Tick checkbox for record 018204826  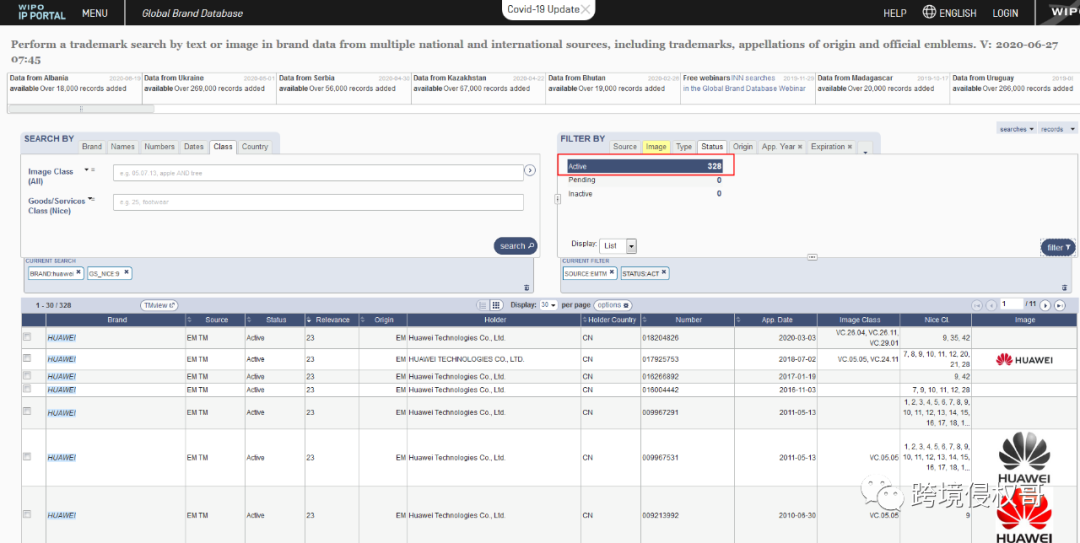[27, 338]
